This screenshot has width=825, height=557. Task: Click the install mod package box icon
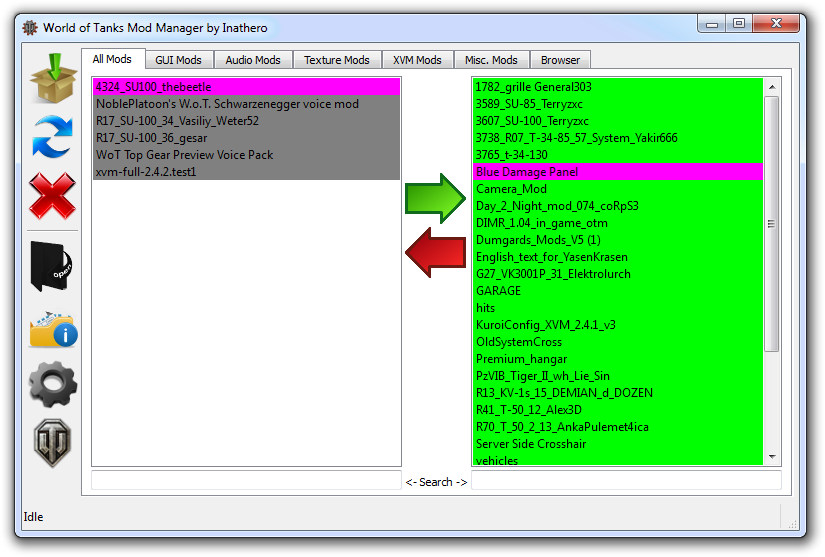click(x=53, y=78)
